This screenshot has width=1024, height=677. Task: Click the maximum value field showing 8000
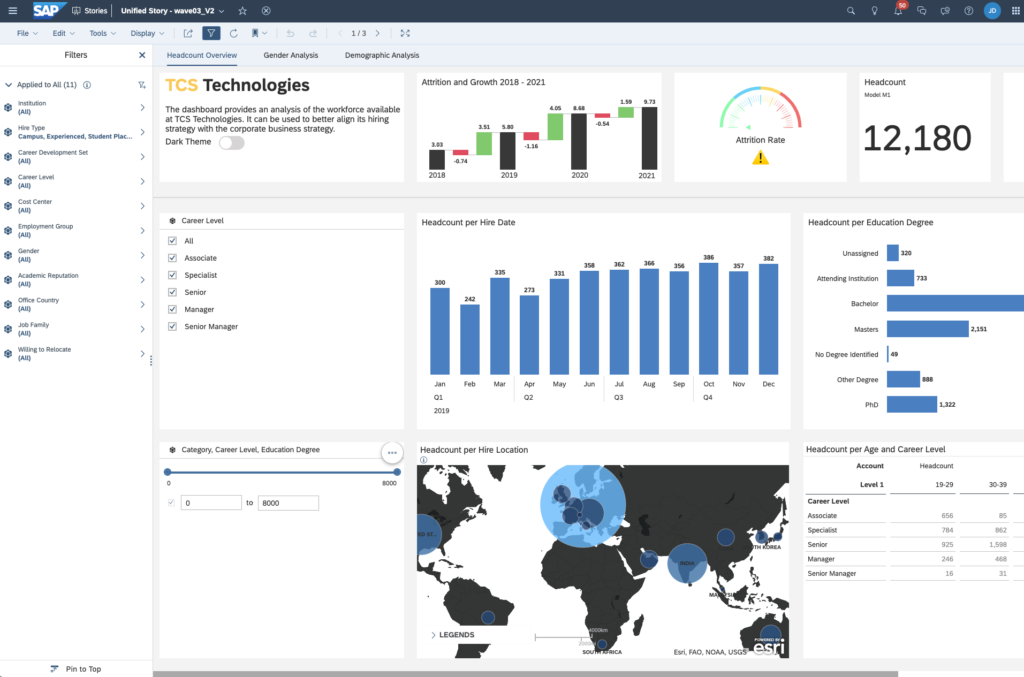288,503
